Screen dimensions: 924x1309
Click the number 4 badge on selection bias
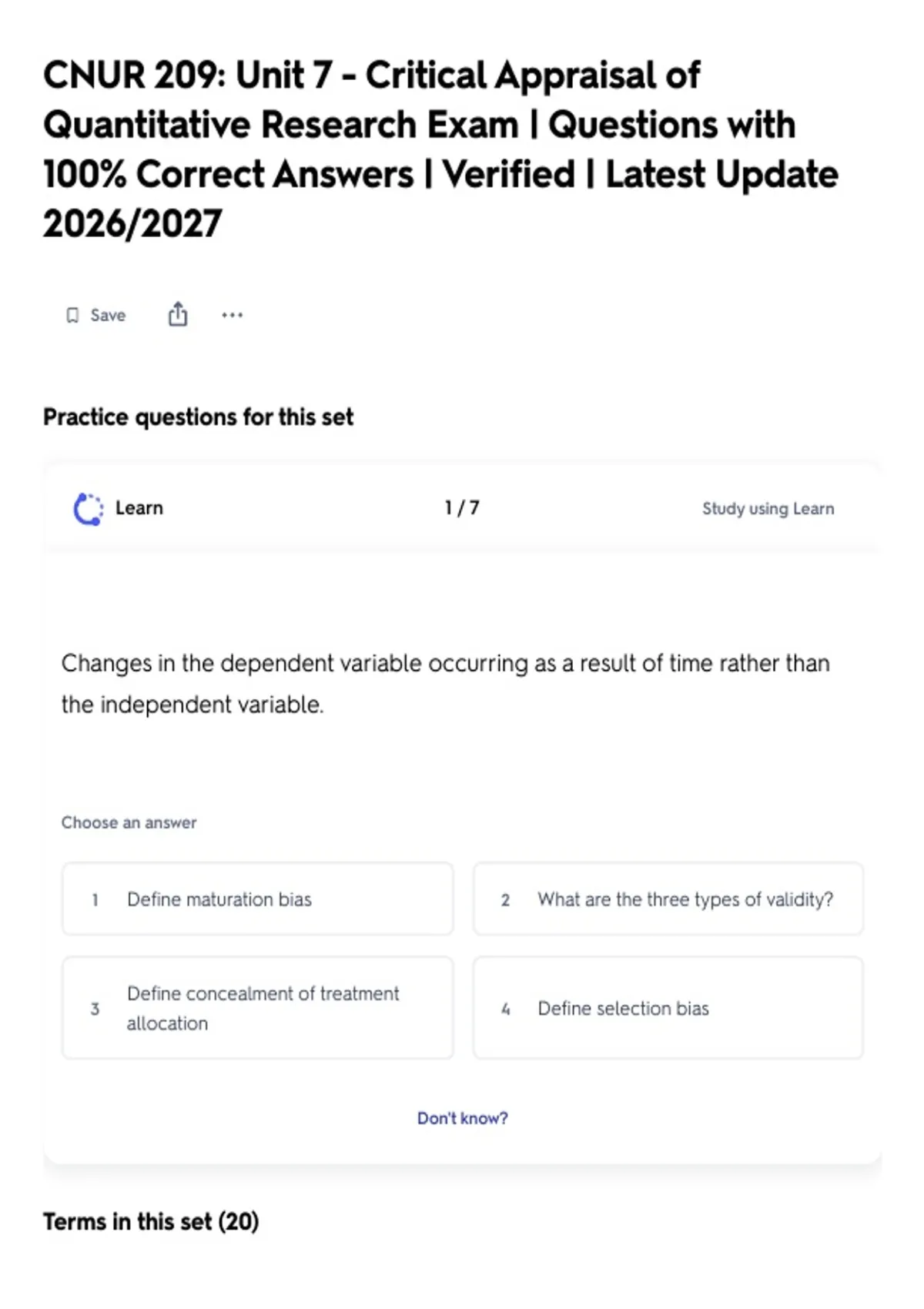(x=506, y=1009)
